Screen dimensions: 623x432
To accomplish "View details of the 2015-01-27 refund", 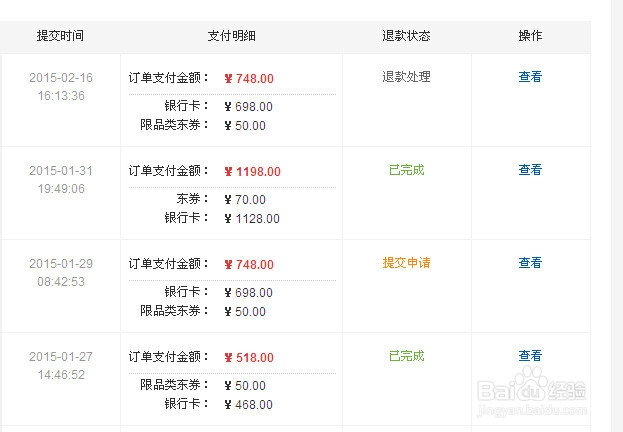I will [530, 356].
